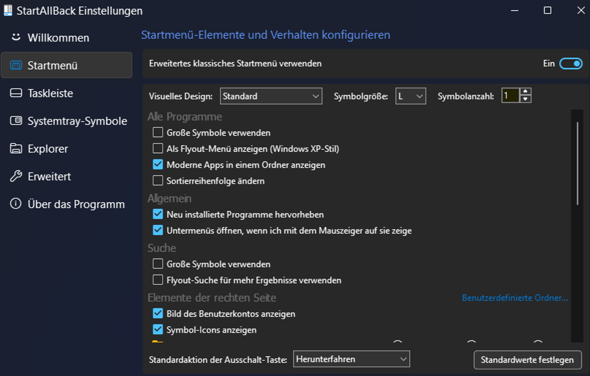Check Flyout-Suche für mehr Ergebnisse verwenden
The height and width of the screenshot is (376, 590).
(158, 280)
